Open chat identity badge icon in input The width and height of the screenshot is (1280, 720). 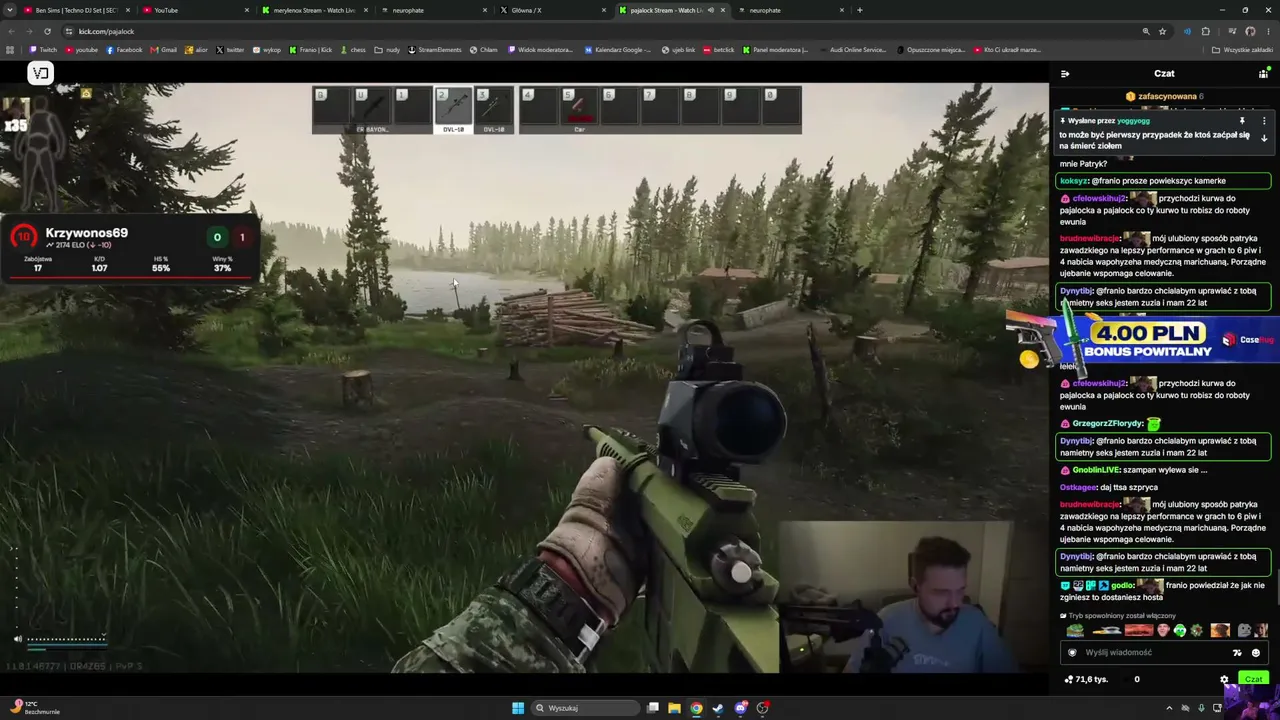coord(1073,653)
